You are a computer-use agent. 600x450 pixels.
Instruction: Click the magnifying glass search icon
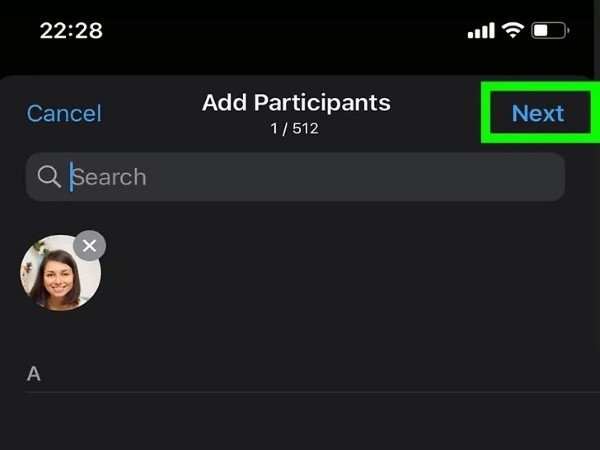49,177
